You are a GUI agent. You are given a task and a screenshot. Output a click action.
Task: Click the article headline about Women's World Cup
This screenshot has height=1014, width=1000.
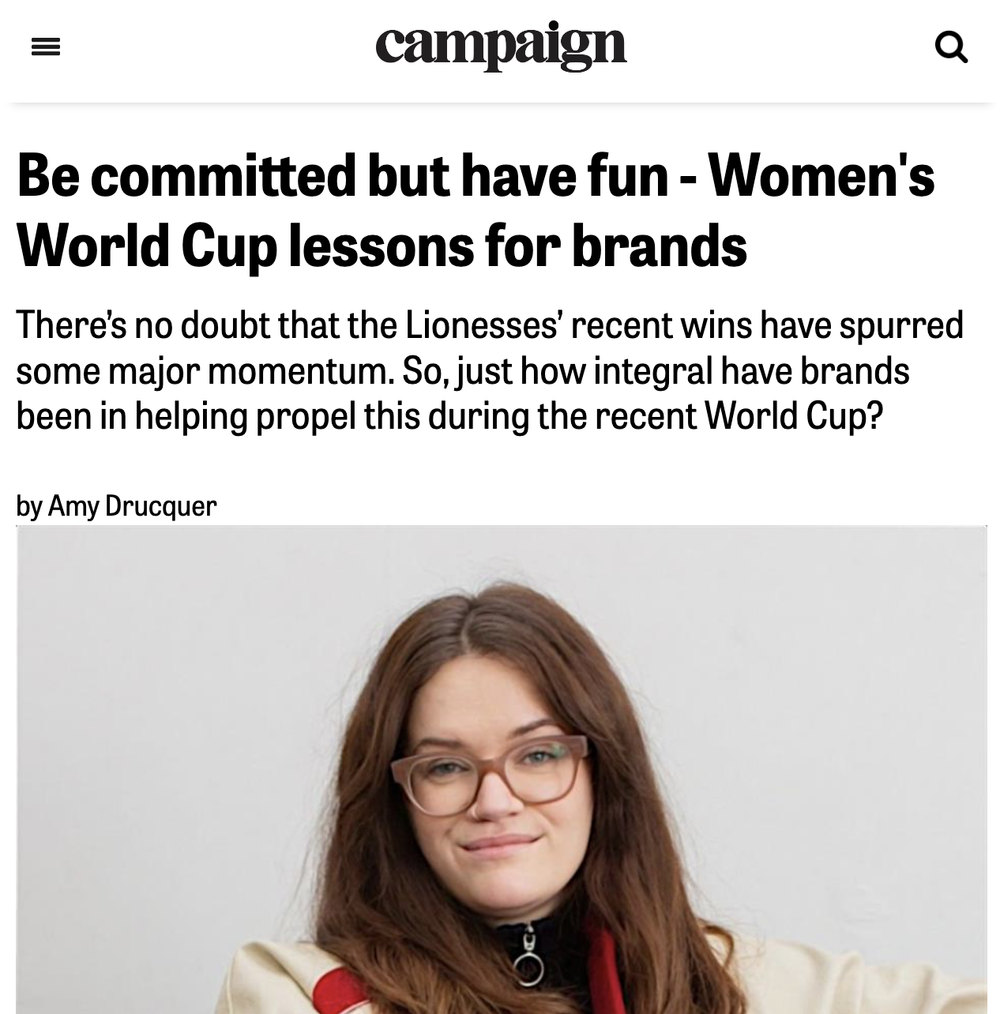coord(475,210)
